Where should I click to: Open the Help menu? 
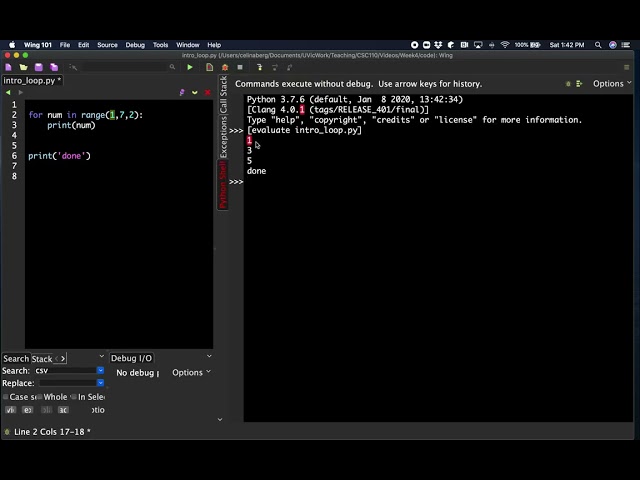point(214,45)
